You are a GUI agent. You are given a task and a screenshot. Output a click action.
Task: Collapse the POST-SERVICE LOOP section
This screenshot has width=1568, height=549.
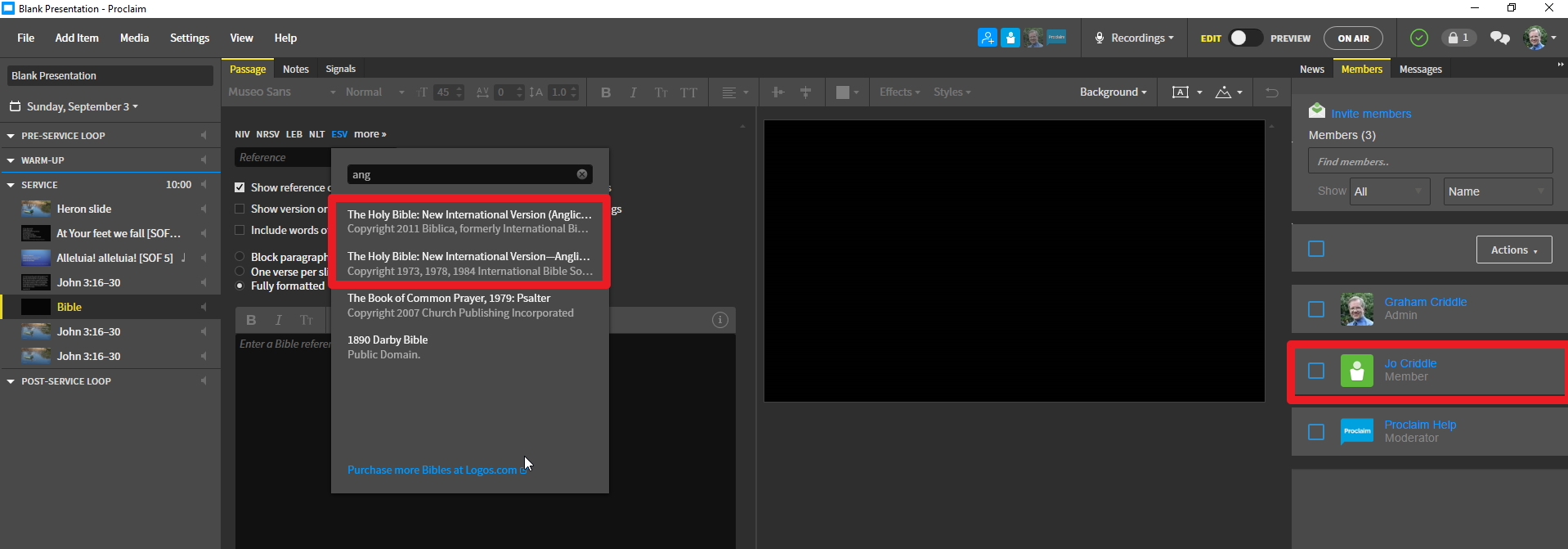click(11, 381)
